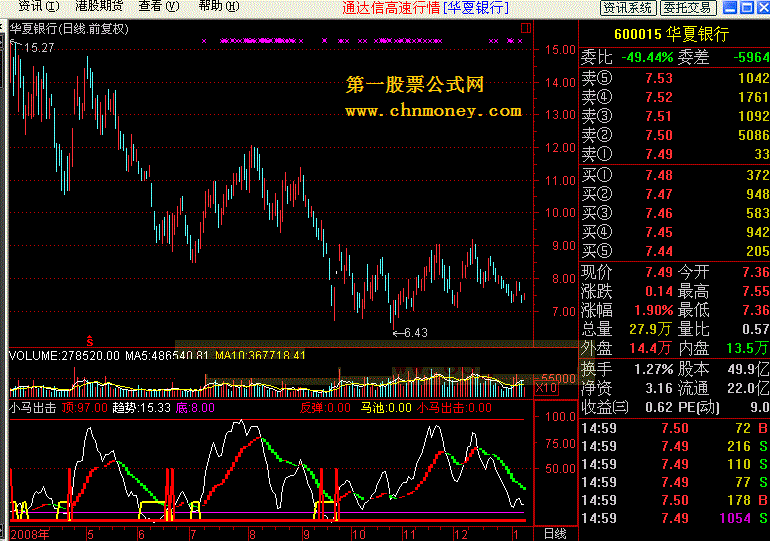Click the 14:59 trade with volume 216
Viewport: 770px width, 541px height.
click(x=675, y=446)
